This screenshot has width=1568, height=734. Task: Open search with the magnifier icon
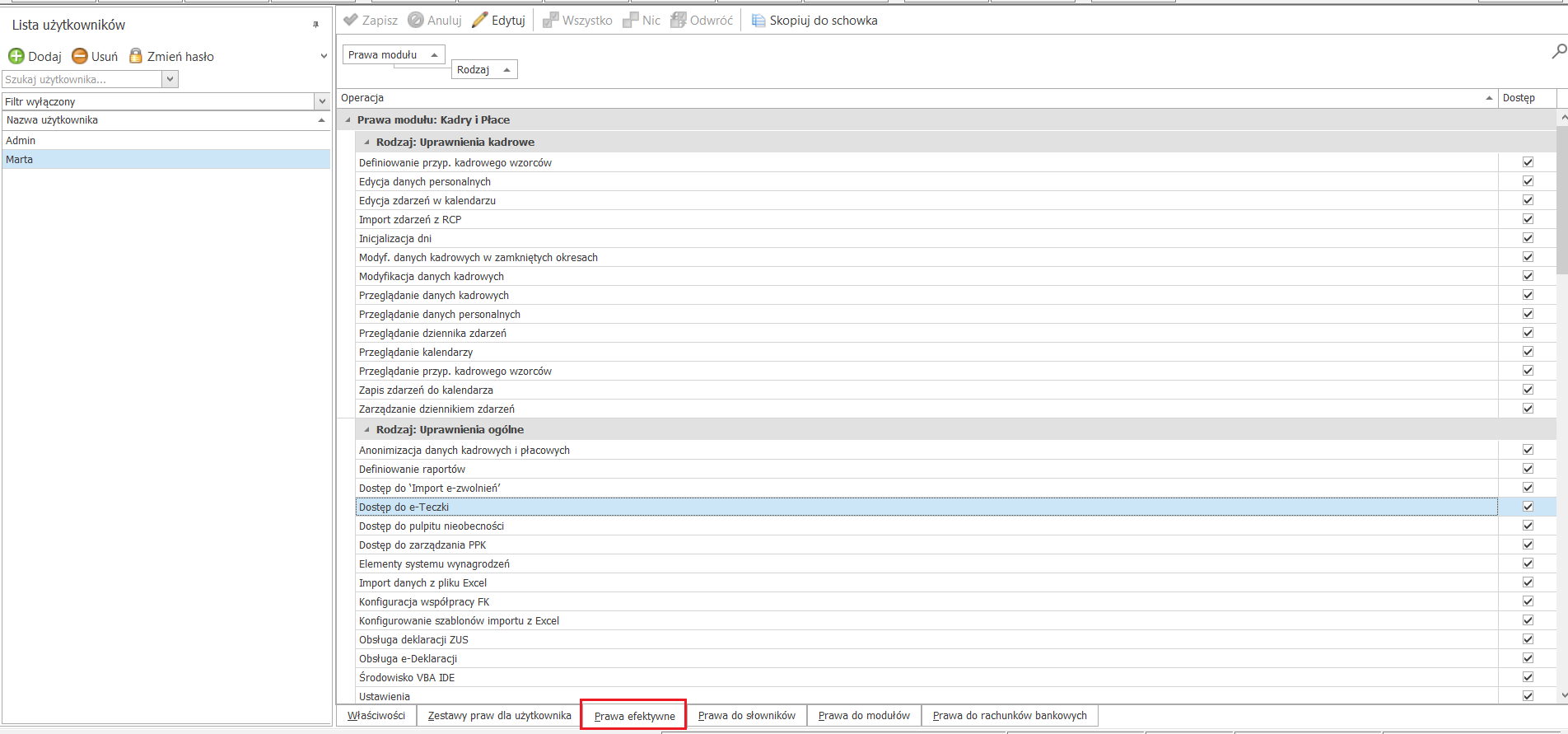pos(1559,51)
